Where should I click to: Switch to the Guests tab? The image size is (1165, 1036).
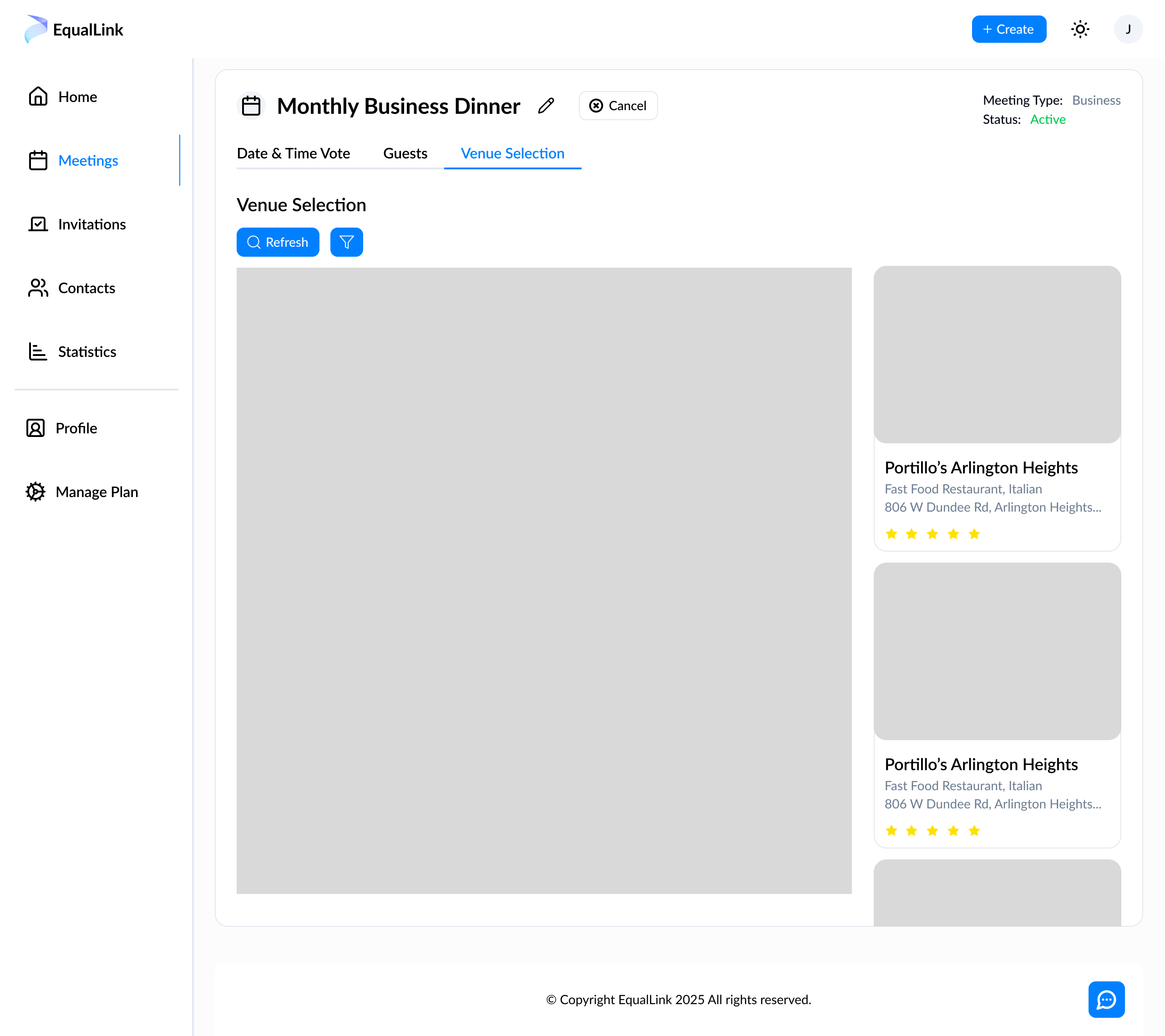405,153
